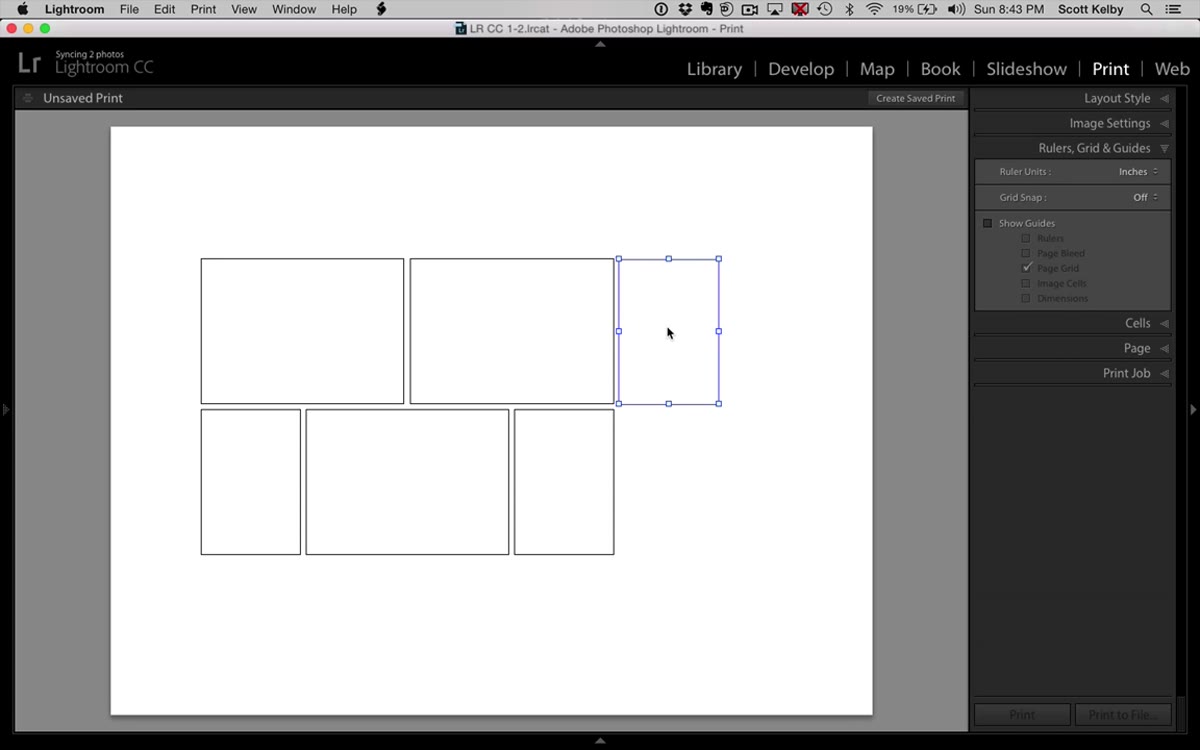Switch to the Slideshow module
The width and height of the screenshot is (1200, 750).
pos(1026,69)
